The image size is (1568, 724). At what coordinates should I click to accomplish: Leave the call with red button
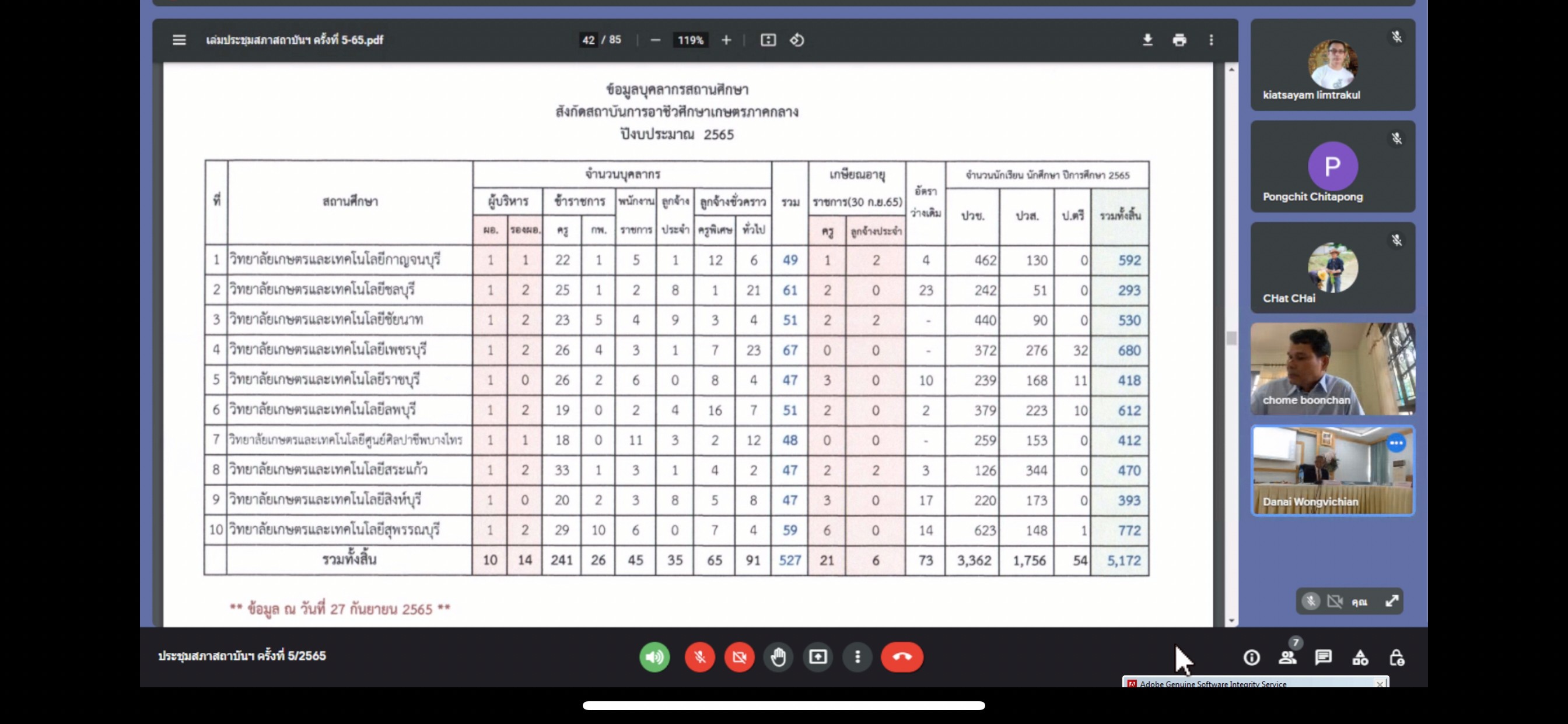[x=901, y=657]
